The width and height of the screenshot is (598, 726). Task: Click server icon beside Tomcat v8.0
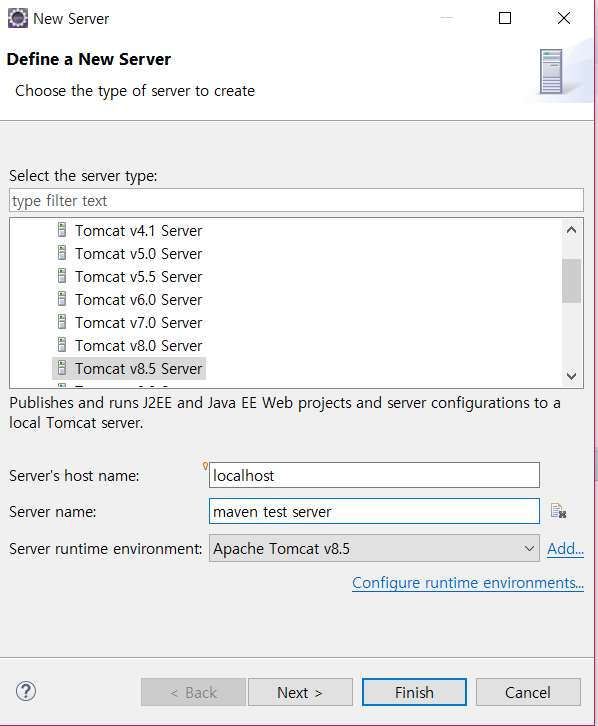(x=62, y=345)
